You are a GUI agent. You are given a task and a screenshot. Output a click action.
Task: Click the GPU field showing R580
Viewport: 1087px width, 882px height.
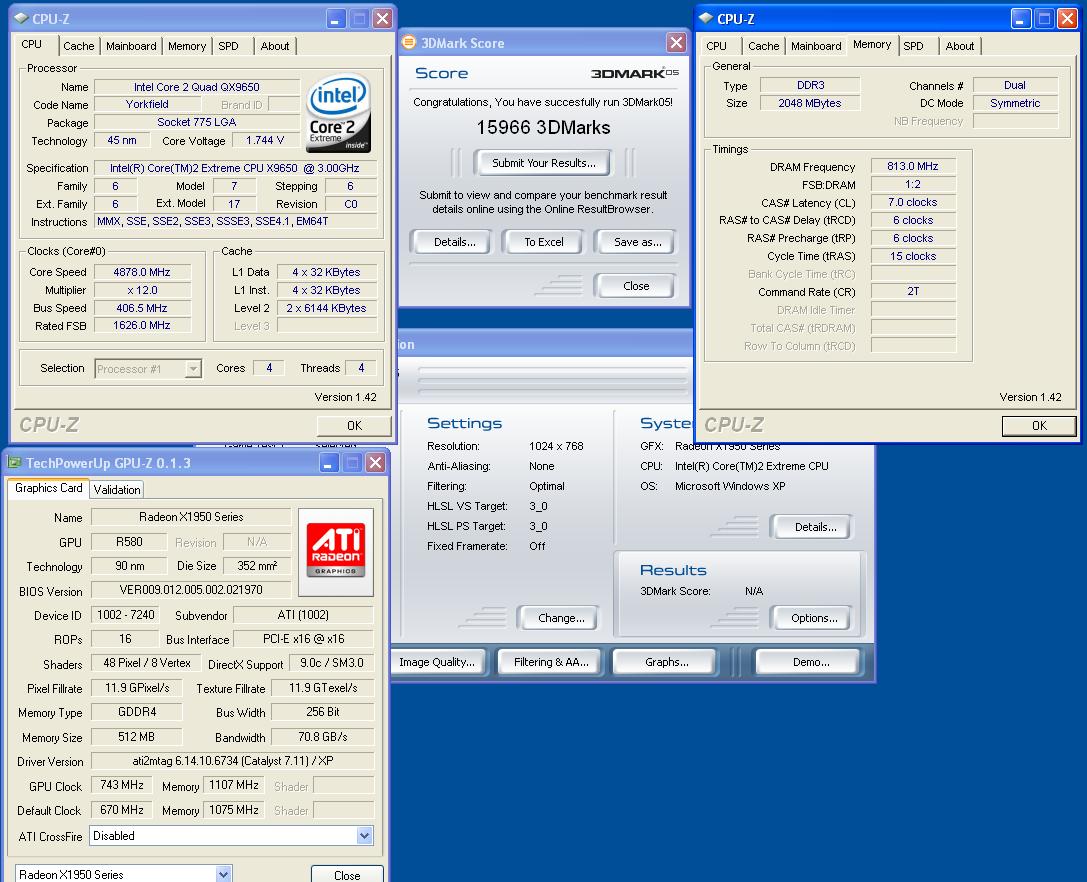(129, 542)
